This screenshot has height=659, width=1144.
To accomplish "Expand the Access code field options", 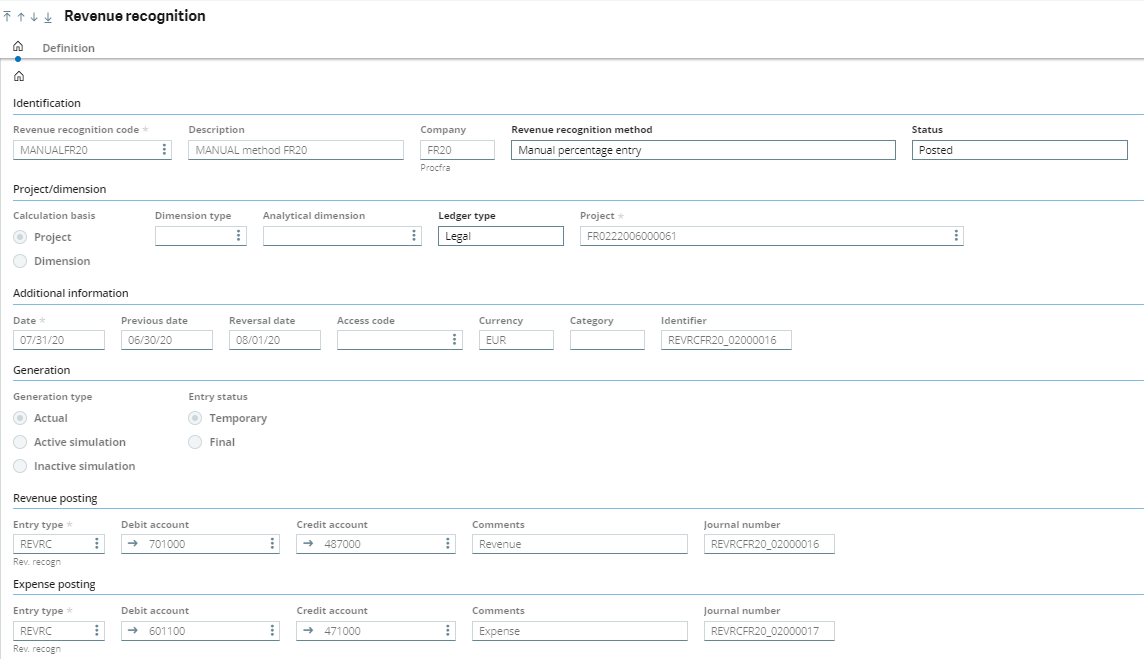I will pos(455,340).
